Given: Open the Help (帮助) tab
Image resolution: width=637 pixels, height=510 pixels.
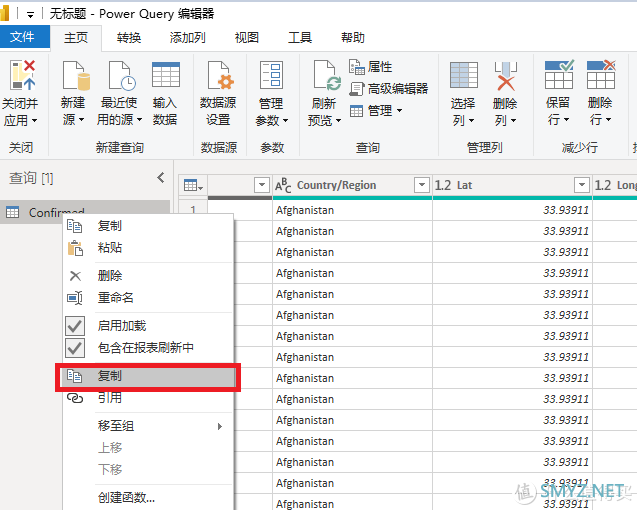Looking at the screenshot, I should click(x=353, y=38).
